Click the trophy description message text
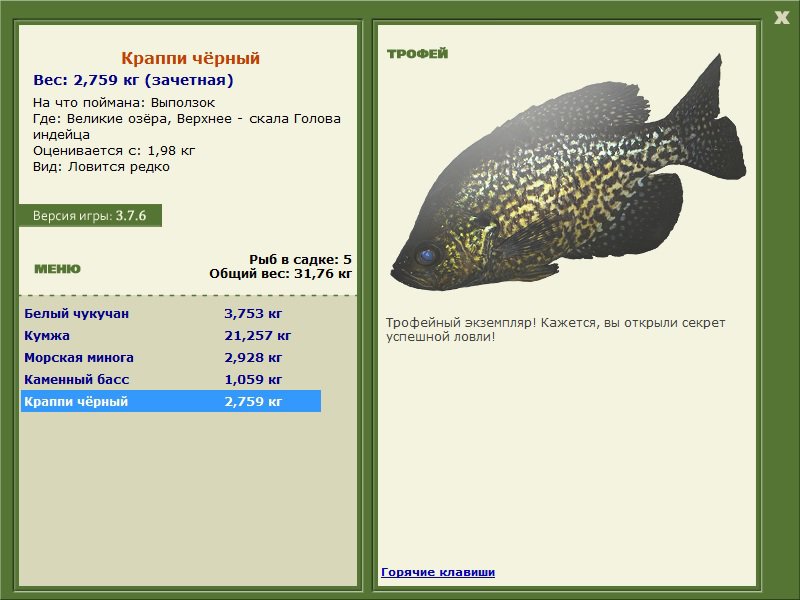The image size is (800, 600). (x=555, y=330)
